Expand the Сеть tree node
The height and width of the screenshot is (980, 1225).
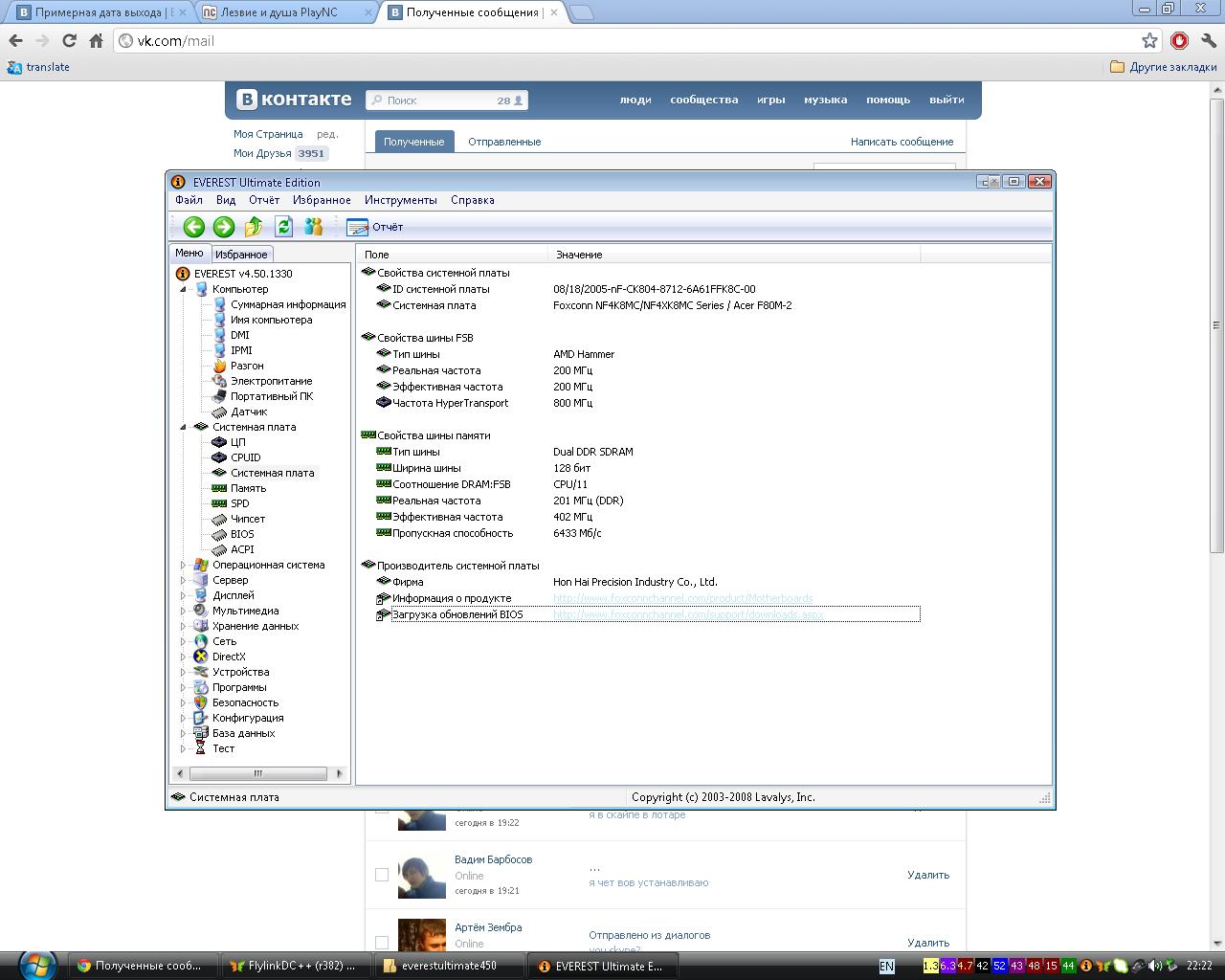(183, 641)
